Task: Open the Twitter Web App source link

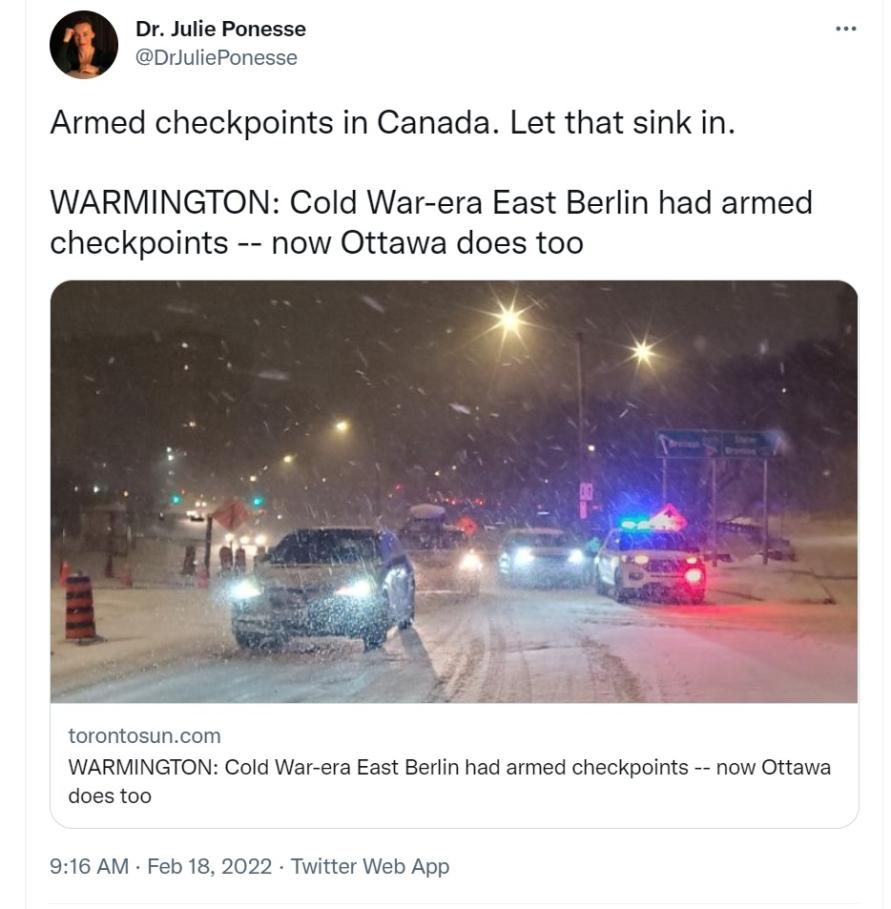Action: 370,866
